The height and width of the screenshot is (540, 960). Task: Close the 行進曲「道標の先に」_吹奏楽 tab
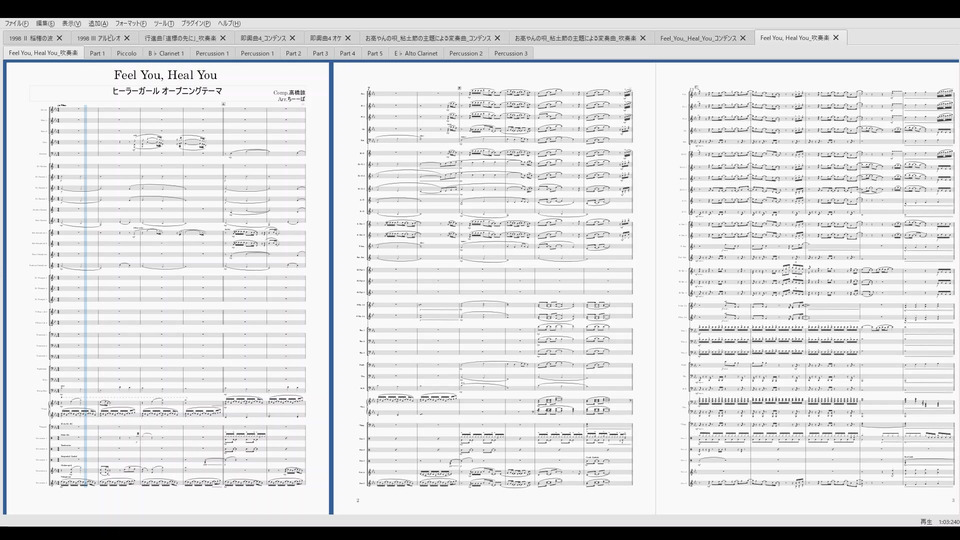point(223,38)
